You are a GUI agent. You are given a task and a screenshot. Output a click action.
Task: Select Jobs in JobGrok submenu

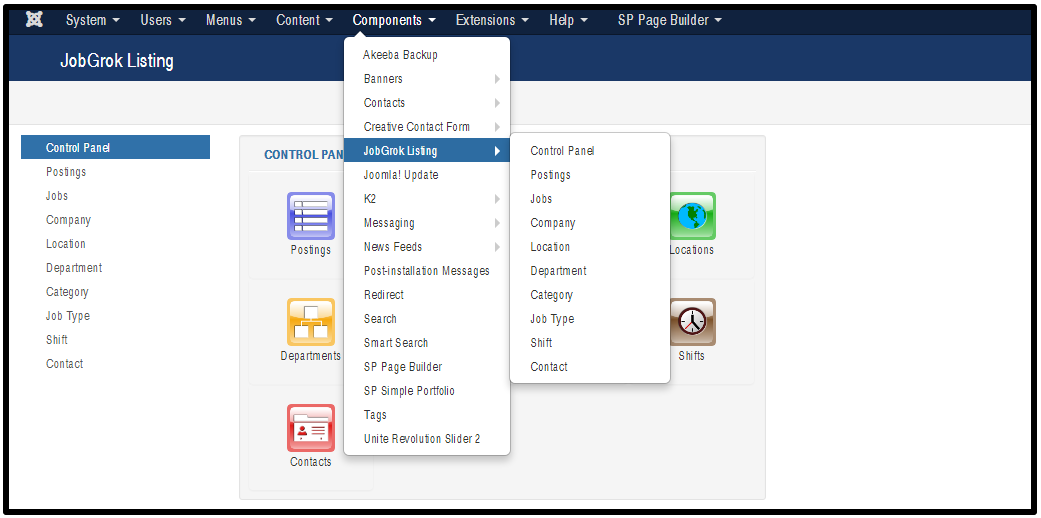590,199
